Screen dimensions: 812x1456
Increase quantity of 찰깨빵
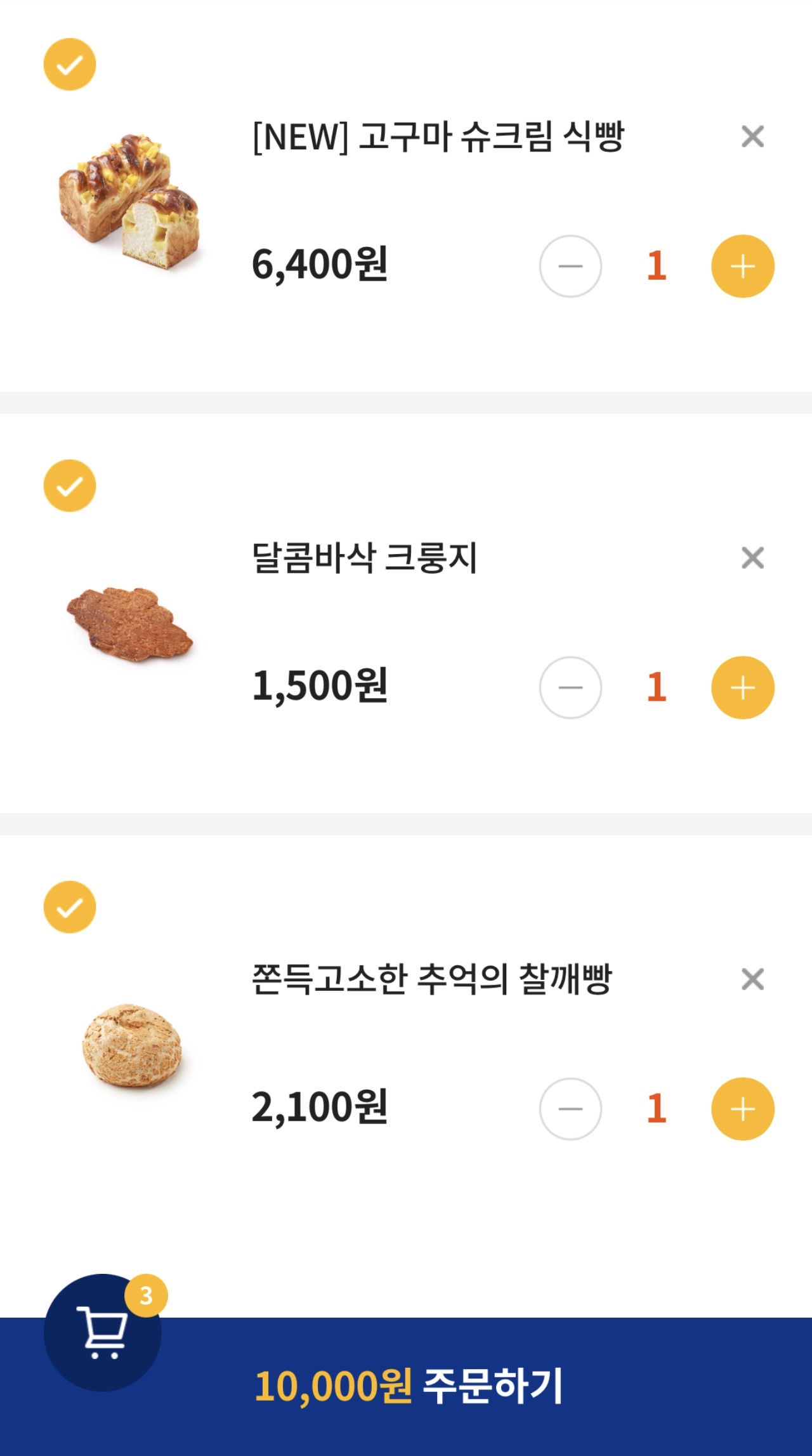pyautogui.click(x=742, y=1109)
